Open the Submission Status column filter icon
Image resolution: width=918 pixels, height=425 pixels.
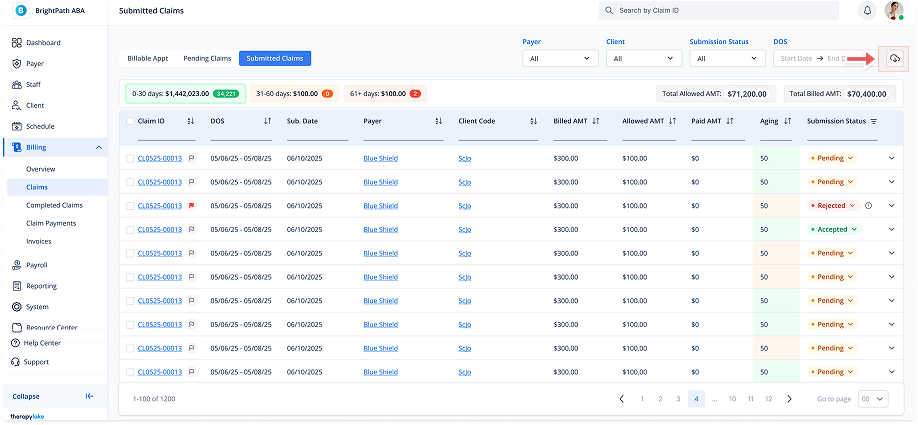coord(873,121)
